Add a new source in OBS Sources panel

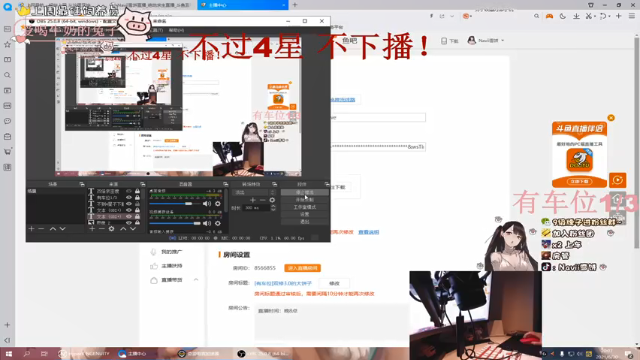92,229
